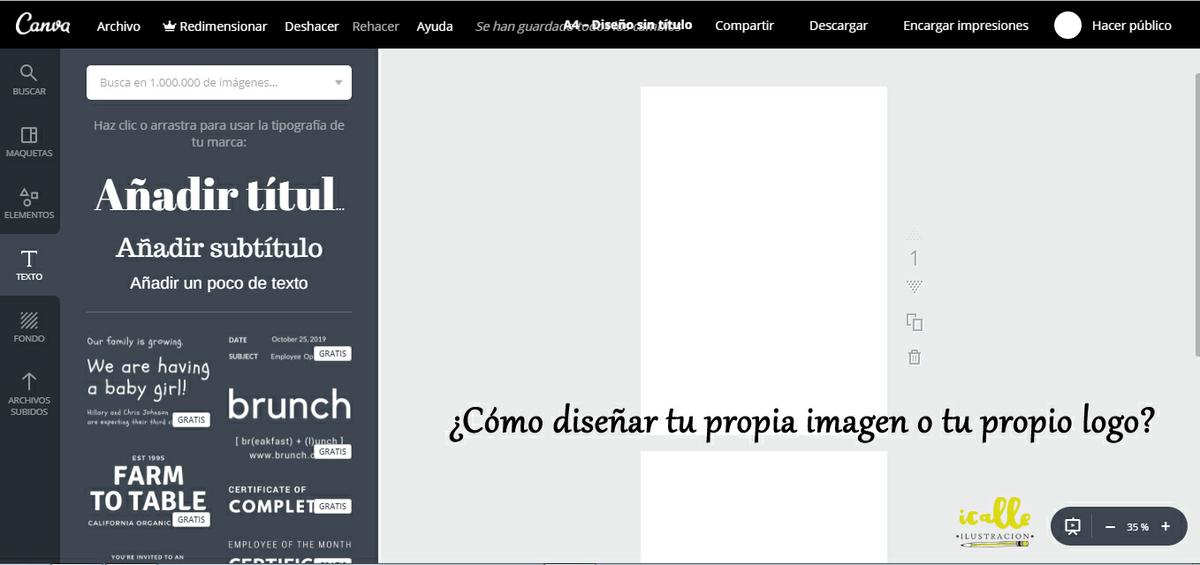Zoom in with the plus button
Viewport: 1200px width, 565px height.
[x=1166, y=526]
